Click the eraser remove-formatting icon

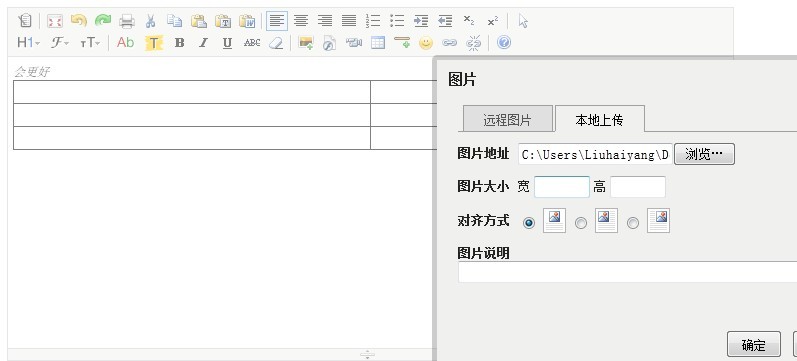tap(276, 43)
